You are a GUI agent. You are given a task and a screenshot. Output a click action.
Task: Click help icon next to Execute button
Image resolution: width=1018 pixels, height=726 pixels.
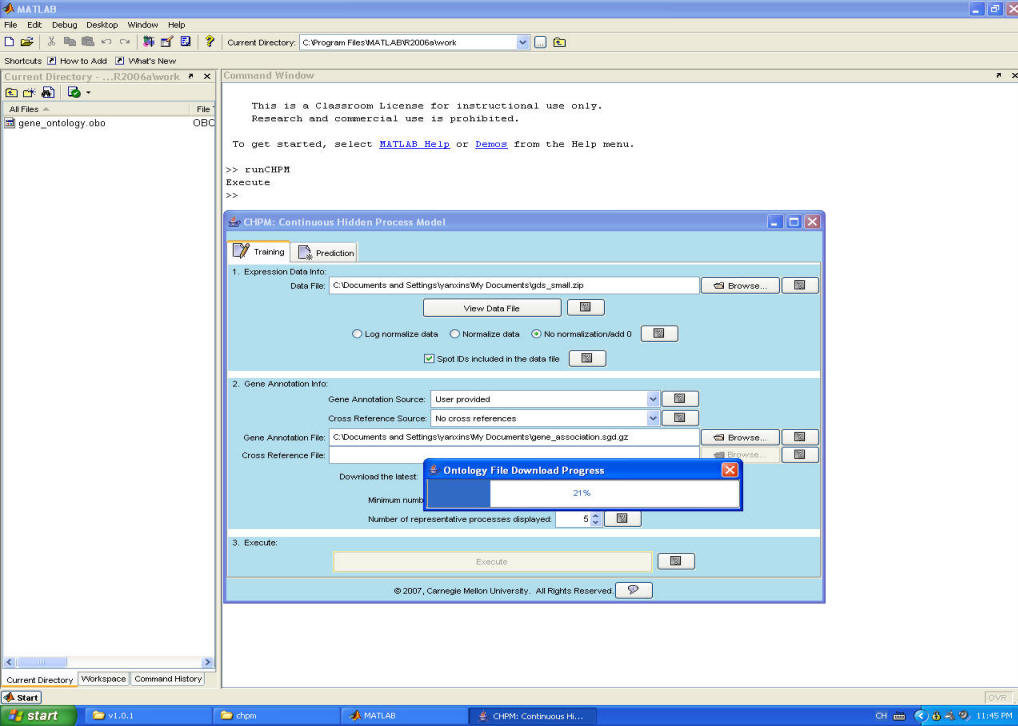point(675,562)
